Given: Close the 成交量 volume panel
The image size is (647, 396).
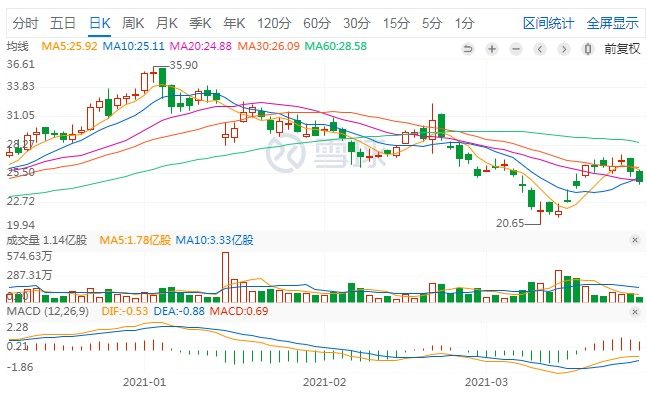Looking at the screenshot, I should (x=635, y=240).
